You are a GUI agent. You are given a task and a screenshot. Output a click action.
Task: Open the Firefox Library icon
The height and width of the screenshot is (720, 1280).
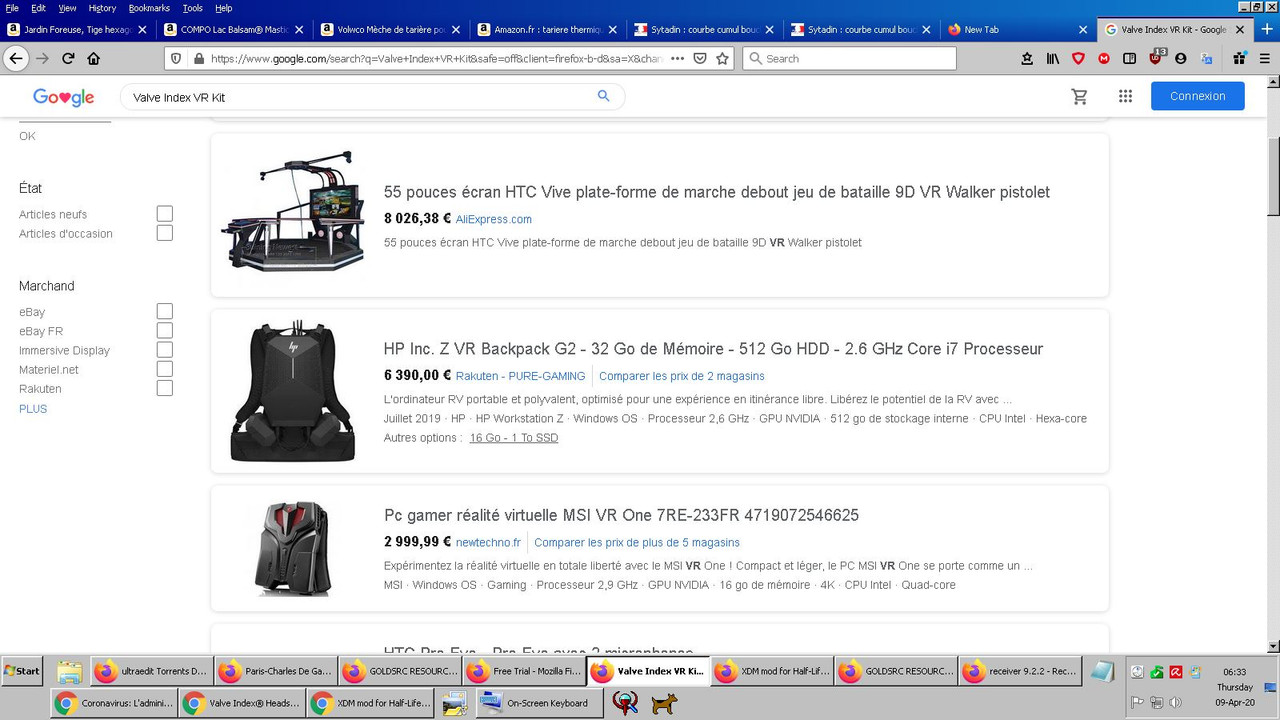click(x=1053, y=59)
